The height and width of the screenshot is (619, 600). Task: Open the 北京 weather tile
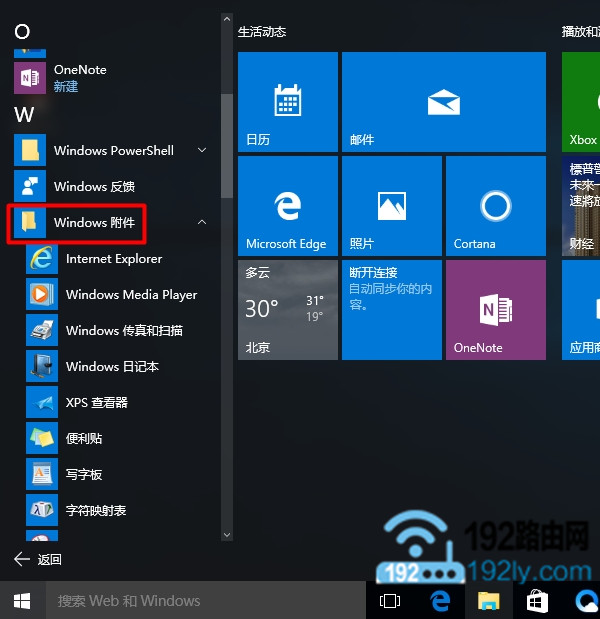[x=288, y=310]
